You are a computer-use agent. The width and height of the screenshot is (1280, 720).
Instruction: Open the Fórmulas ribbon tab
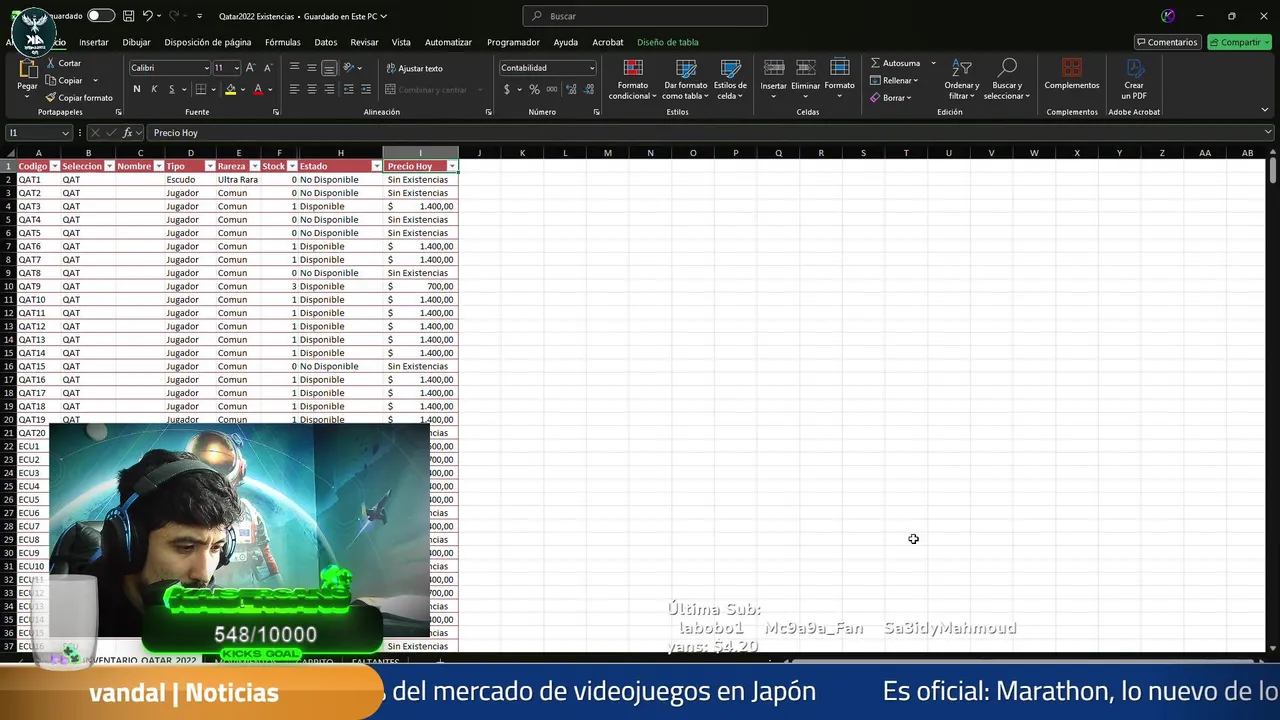283,42
